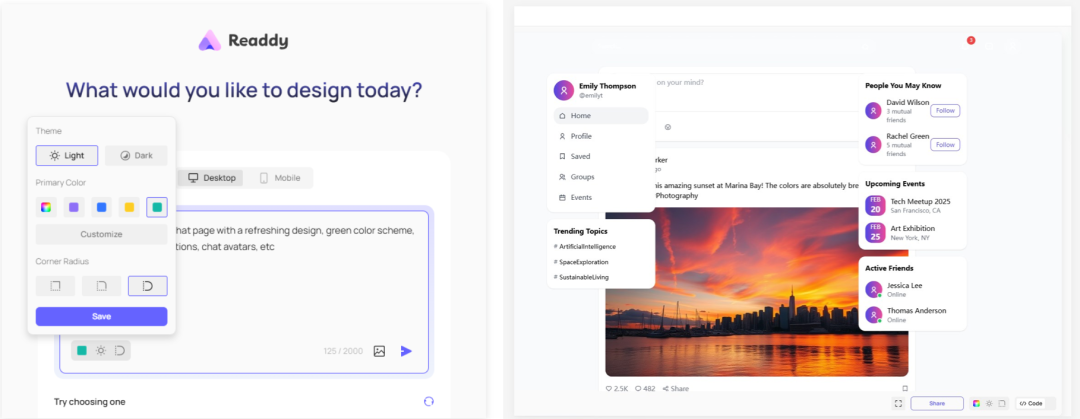
Task: Click the Readdy logo
Action: point(243,41)
